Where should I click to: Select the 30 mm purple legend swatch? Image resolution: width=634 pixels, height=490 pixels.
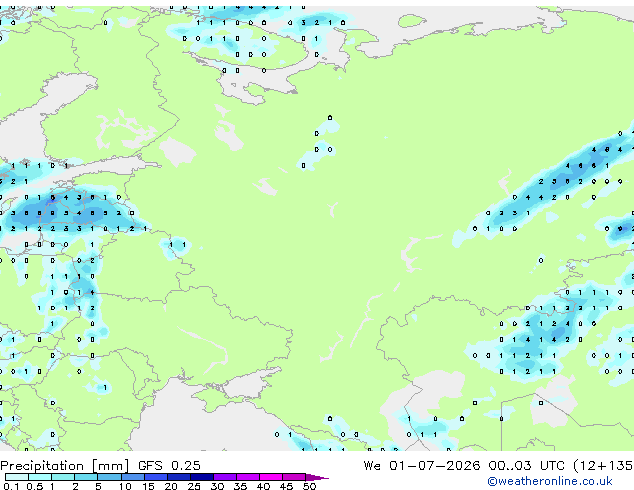(224, 477)
